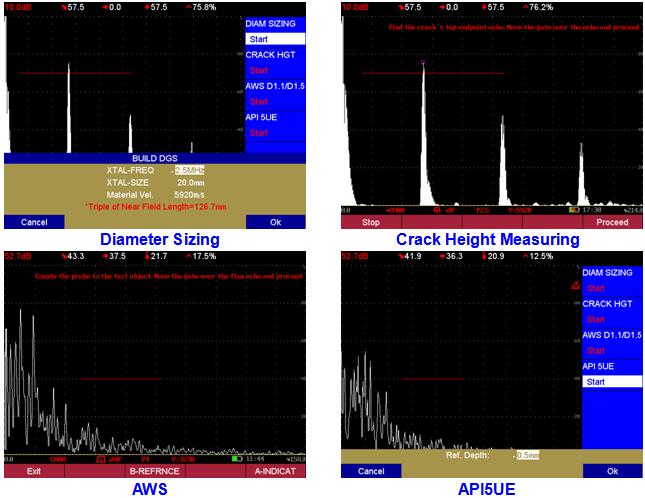Select Start under API 5UE in API5UE screen
Image resolution: width=645 pixels, height=498 pixels.
tap(612, 382)
